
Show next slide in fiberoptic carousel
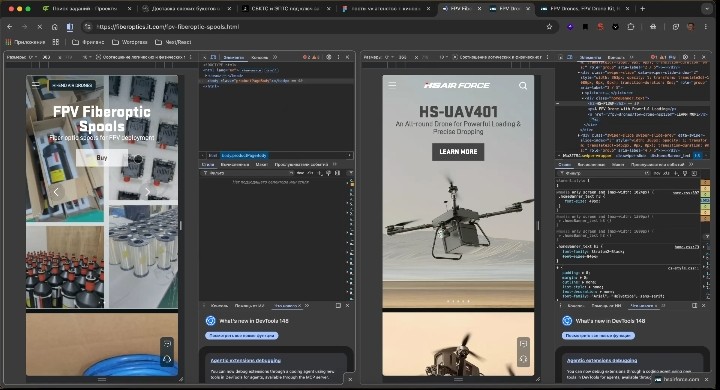click(x=147, y=192)
